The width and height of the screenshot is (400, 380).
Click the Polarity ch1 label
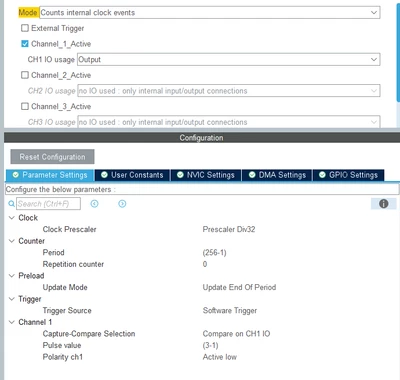click(62, 357)
